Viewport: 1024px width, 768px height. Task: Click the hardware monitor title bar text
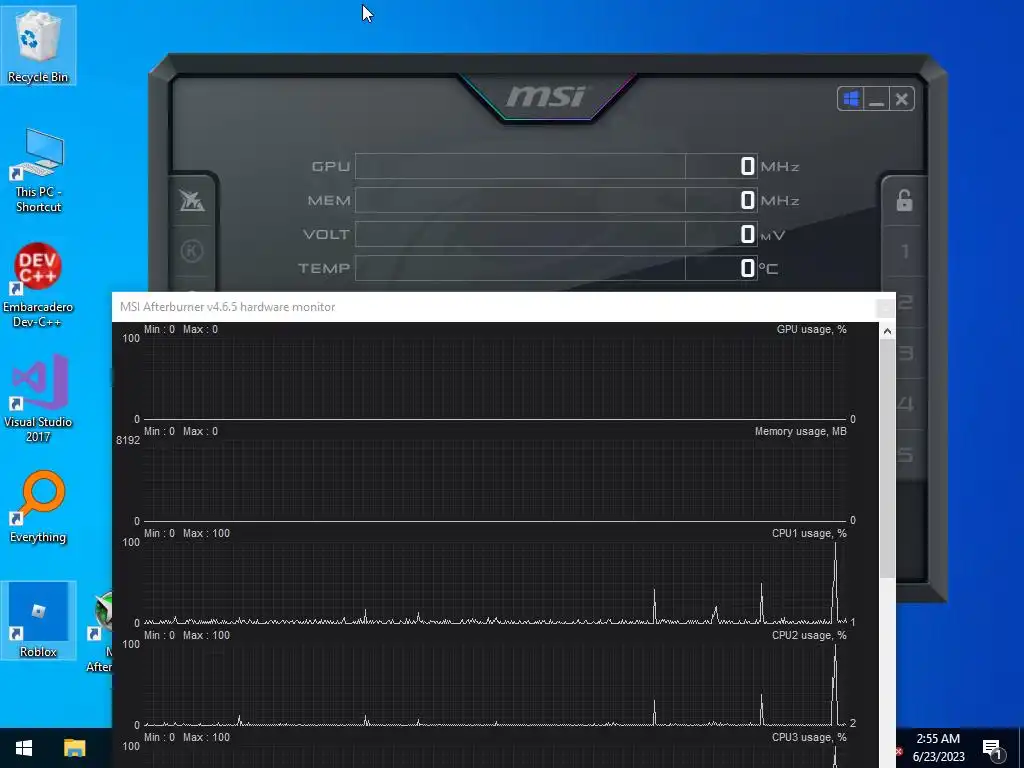pos(227,307)
